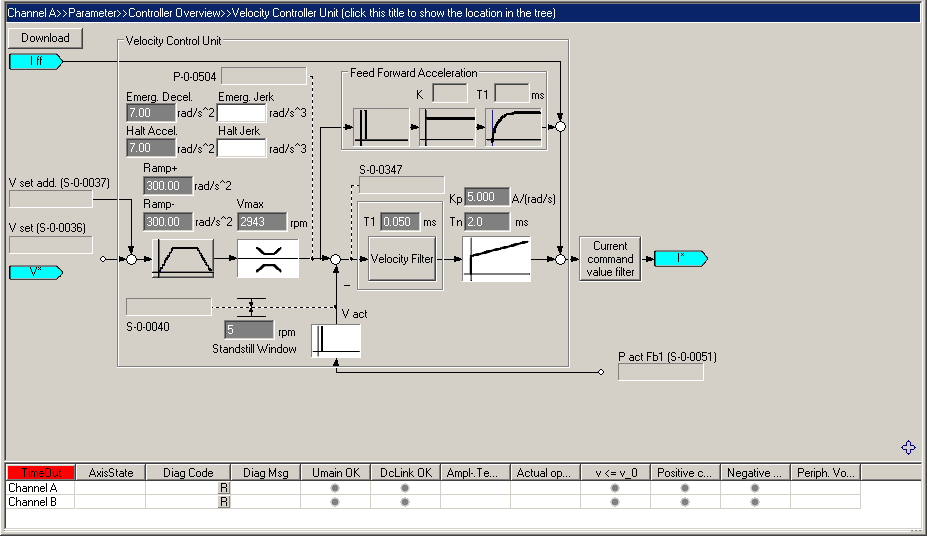Click the Halt Jerk input field
Screen dimensions: 927x536
(x=241, y=148)
